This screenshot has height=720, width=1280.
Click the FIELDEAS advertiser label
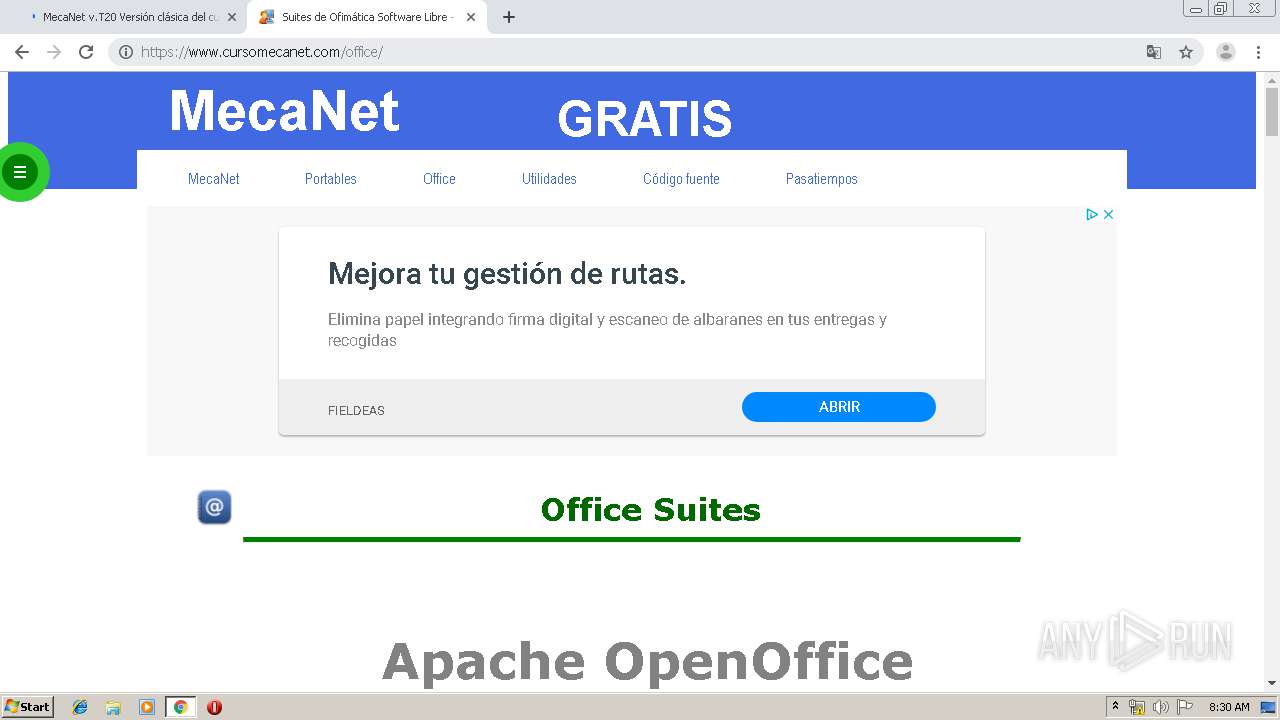click(x=356, y=410)
